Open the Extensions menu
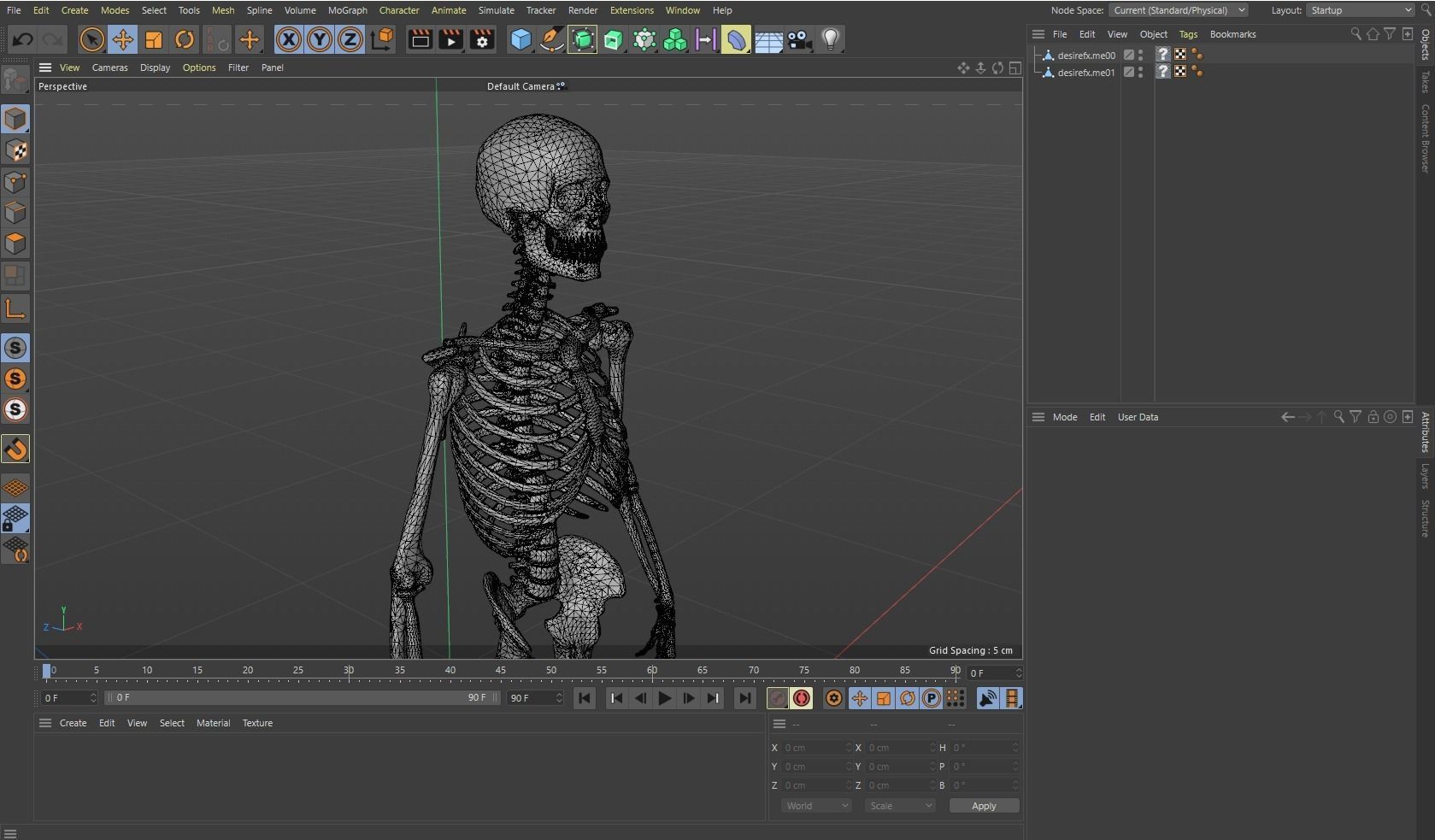This screenshot has width=1435, height=840. coord(632,10)
